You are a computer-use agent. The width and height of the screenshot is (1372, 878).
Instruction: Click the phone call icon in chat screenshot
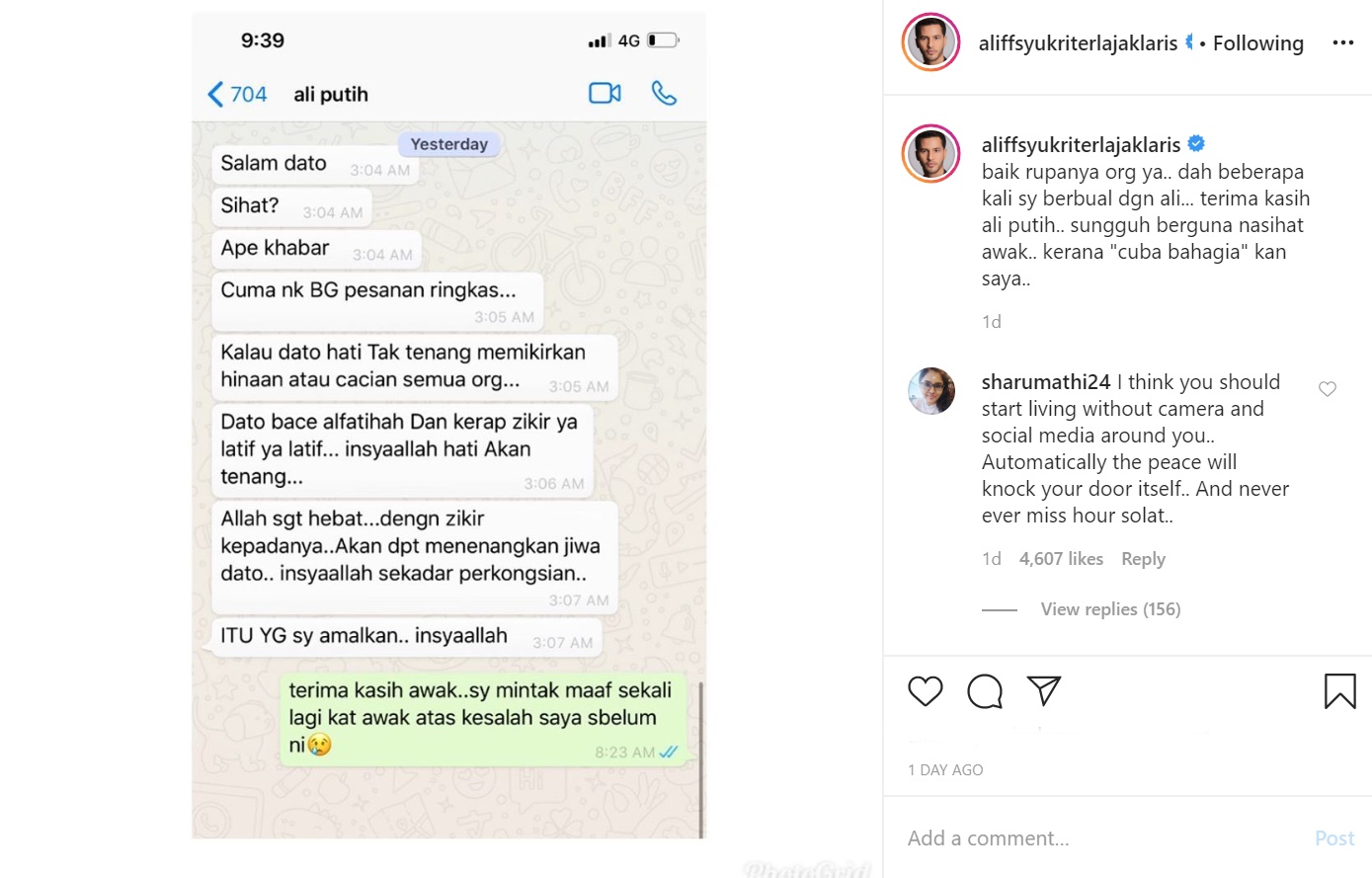(x=664, y=94)
